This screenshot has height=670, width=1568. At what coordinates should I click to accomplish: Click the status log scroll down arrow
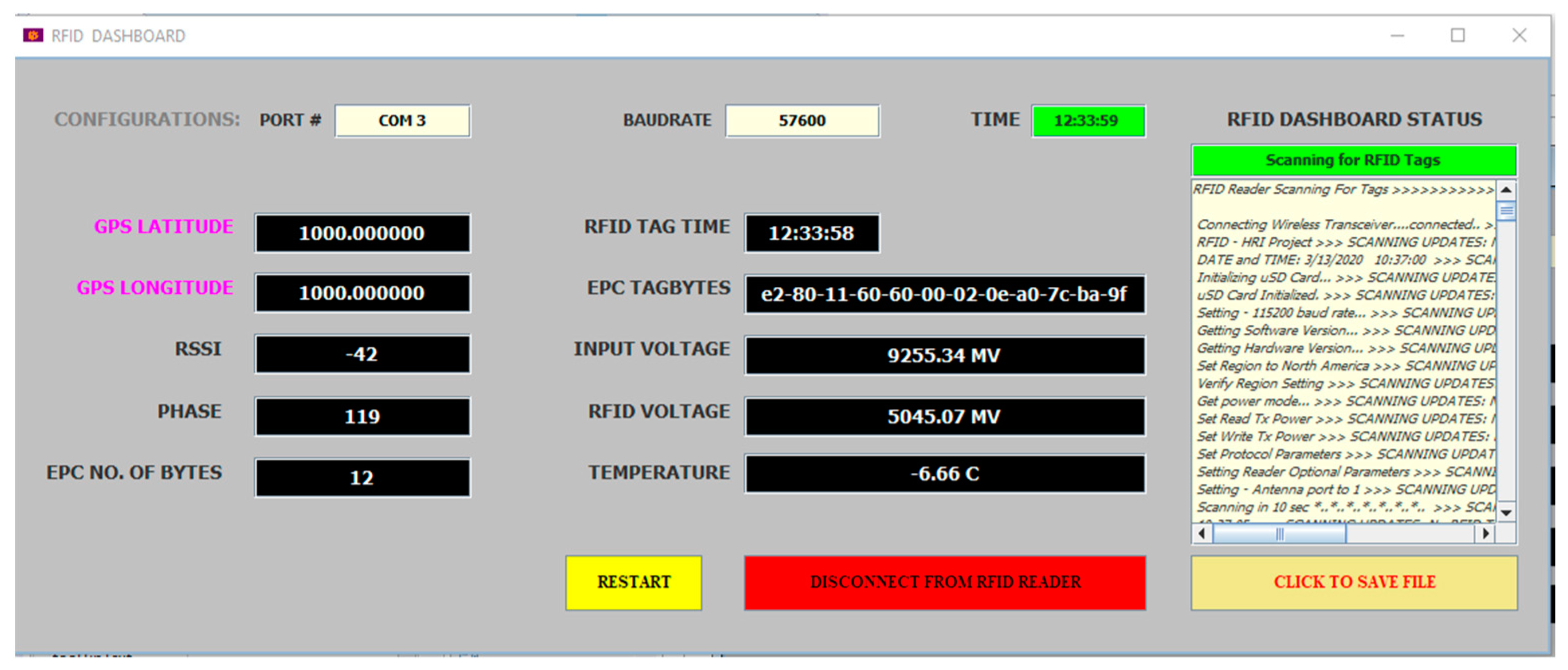tap(1505, 513)
